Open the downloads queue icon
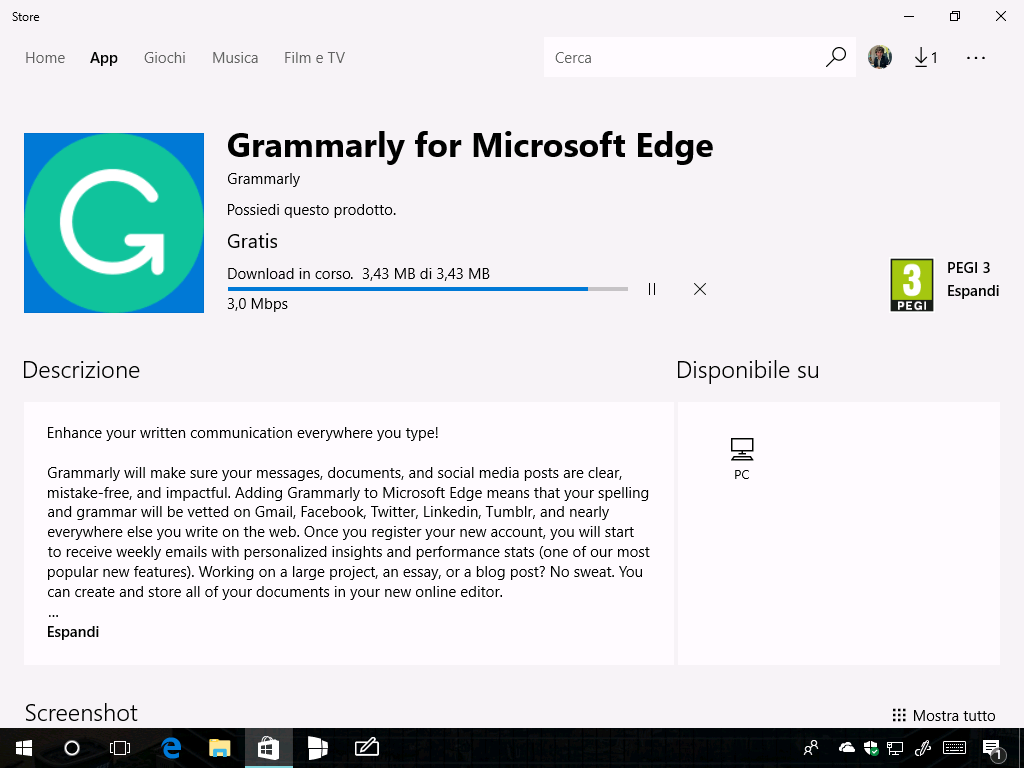 pos(925,57)
